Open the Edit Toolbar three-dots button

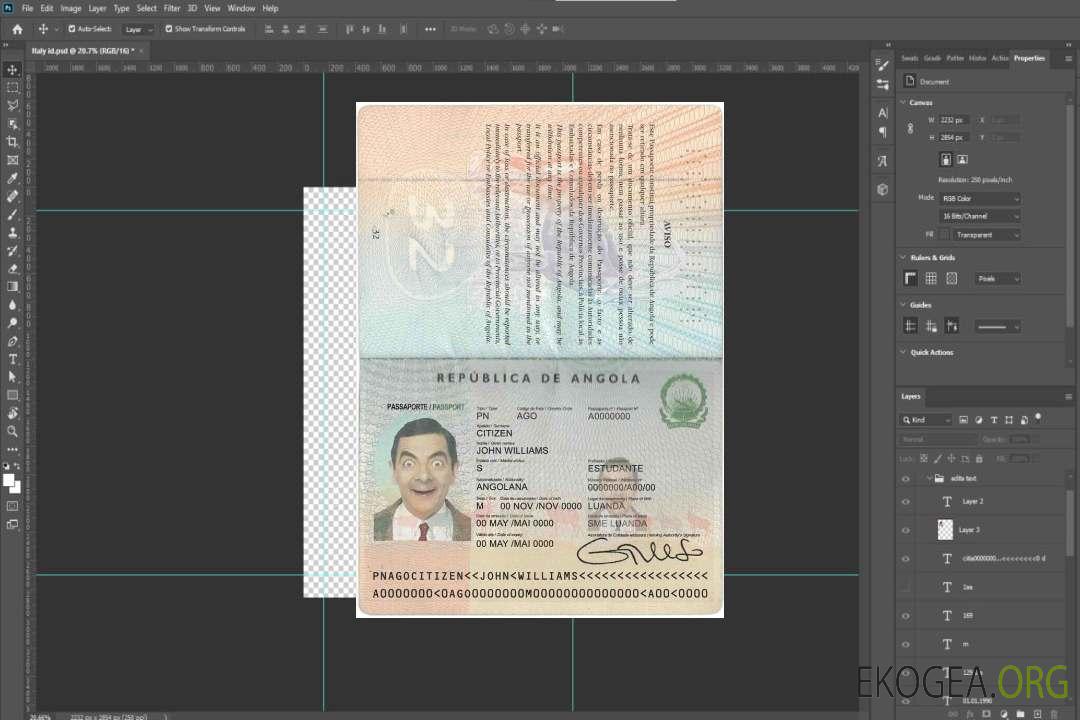[12, 449]
